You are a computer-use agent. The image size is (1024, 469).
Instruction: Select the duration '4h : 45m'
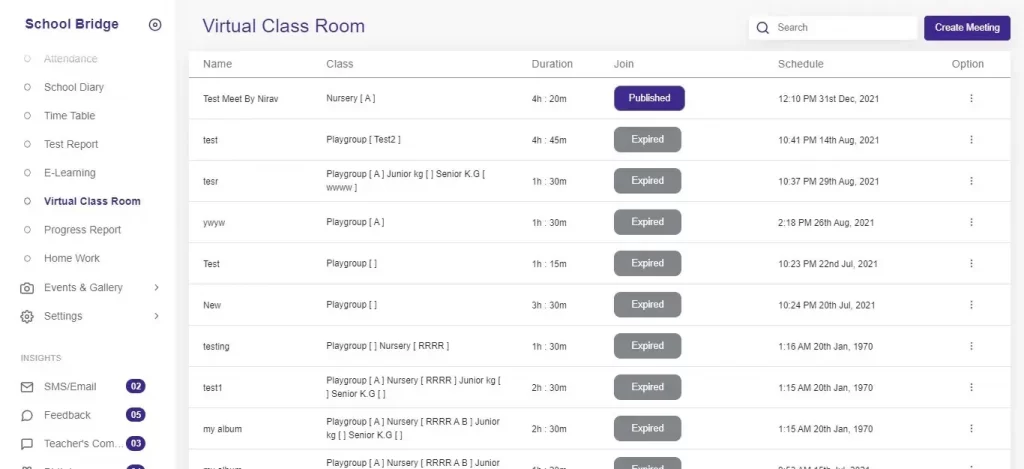(549, 140)
